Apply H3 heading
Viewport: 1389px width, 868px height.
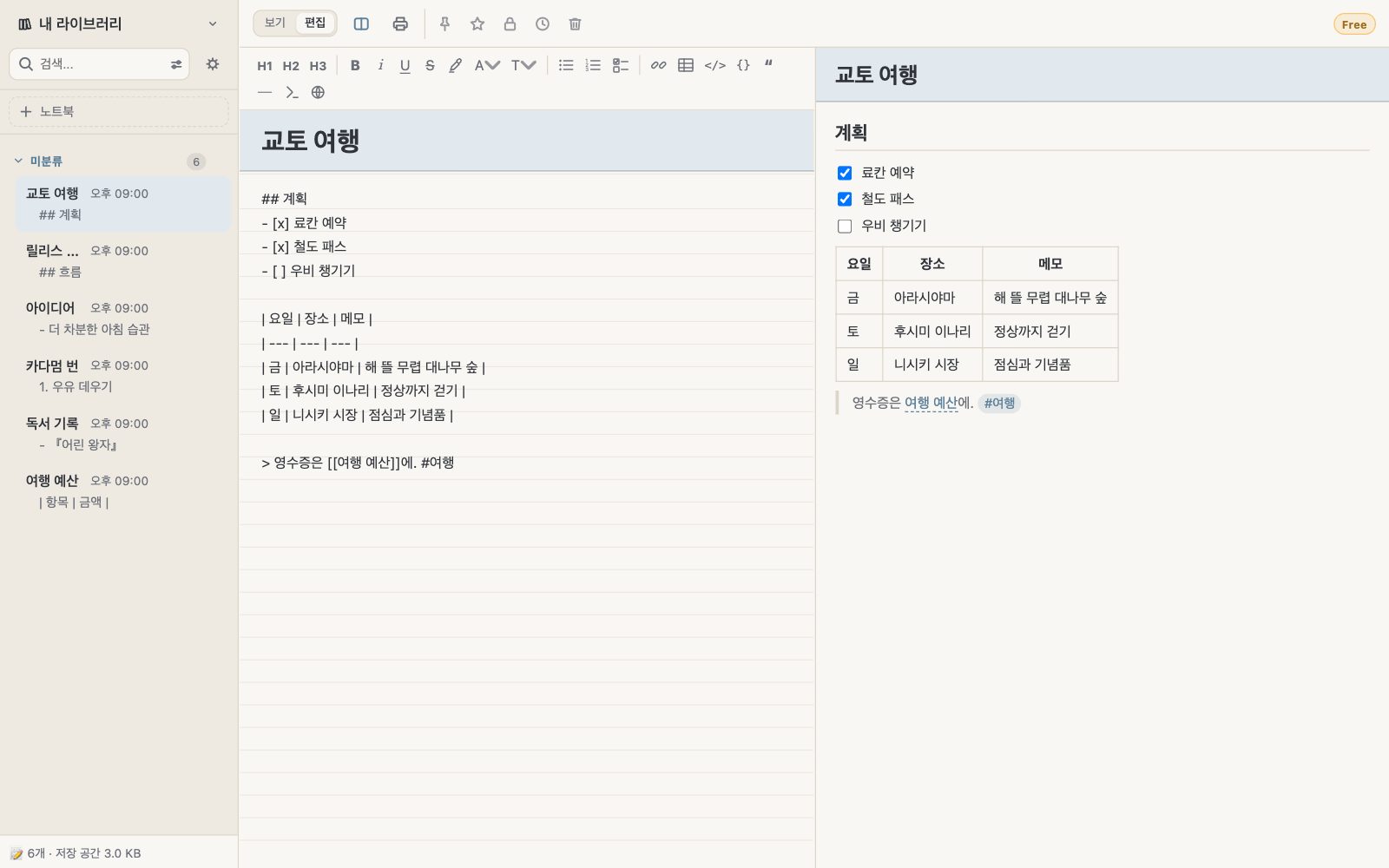click(318, 65)
